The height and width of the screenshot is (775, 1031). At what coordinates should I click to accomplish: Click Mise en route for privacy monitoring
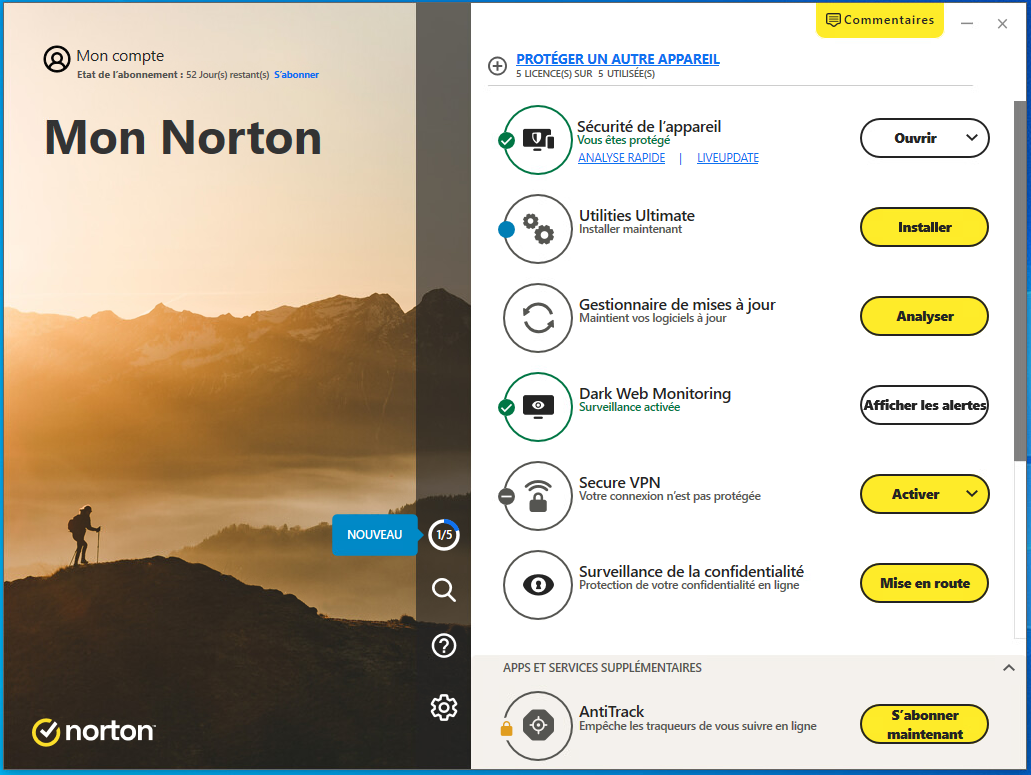coord(924,583)
